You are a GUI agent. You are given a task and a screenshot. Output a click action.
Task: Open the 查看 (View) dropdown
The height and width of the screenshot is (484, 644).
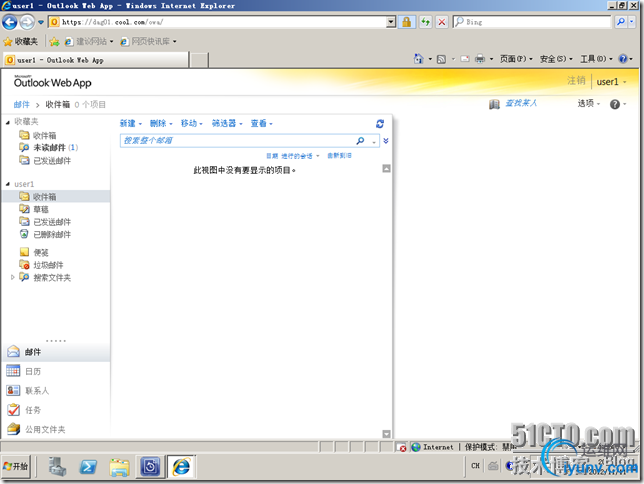(262, 123)
